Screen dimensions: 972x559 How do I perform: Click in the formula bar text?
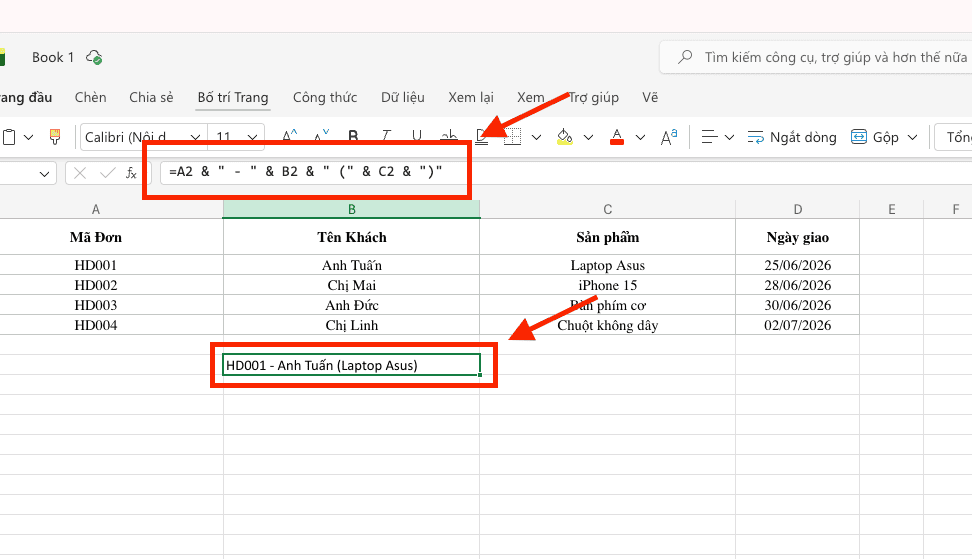[x=306, y=172]
